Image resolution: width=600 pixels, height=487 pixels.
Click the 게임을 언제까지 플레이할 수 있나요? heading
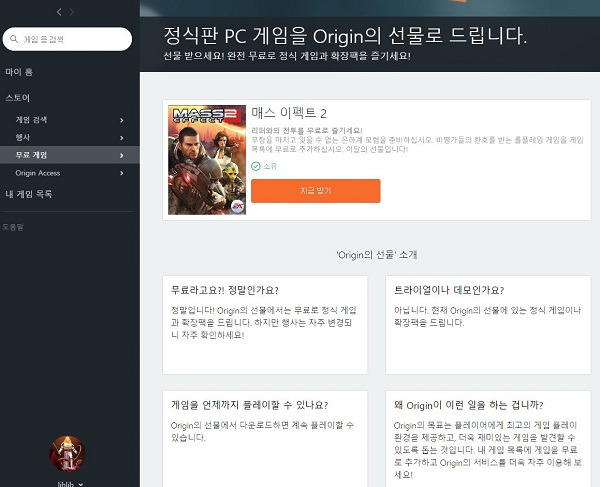pyautogui.click(x=249, y=405)
